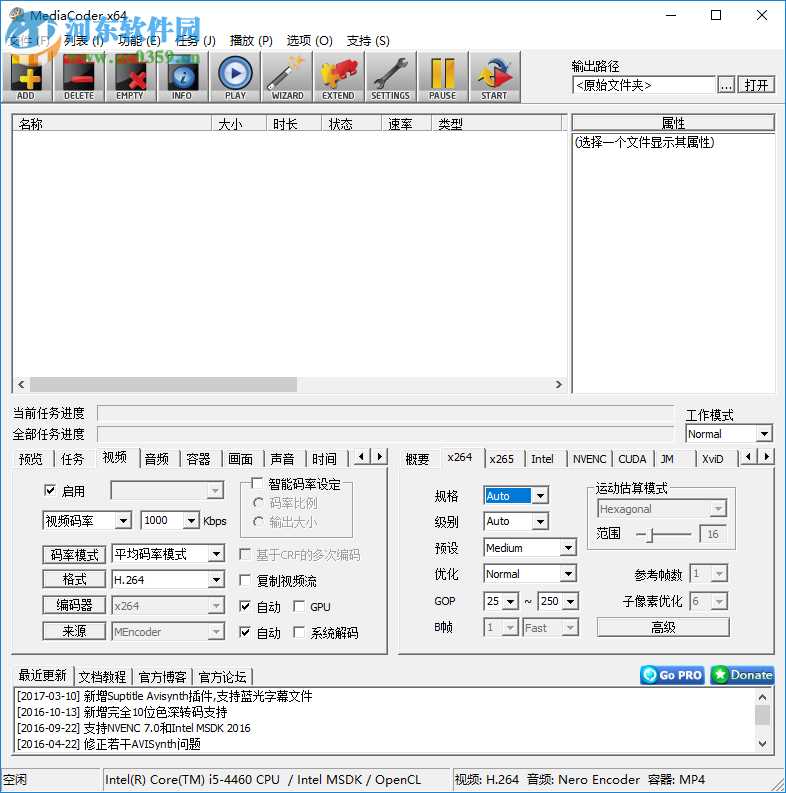The image size is (786, 793).
Task: Click the 打开 output folder button
Action: pos(757,85)
